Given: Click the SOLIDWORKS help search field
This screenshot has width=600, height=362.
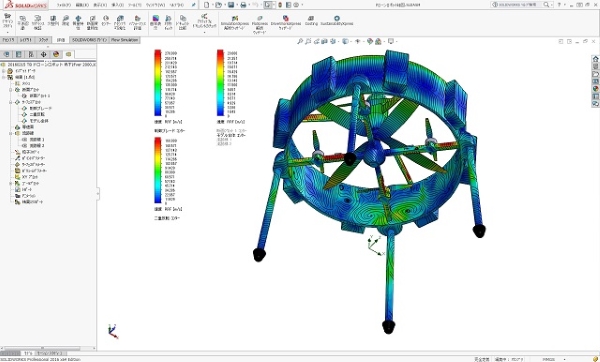Looking at the screenshot, I should (521, 5).
